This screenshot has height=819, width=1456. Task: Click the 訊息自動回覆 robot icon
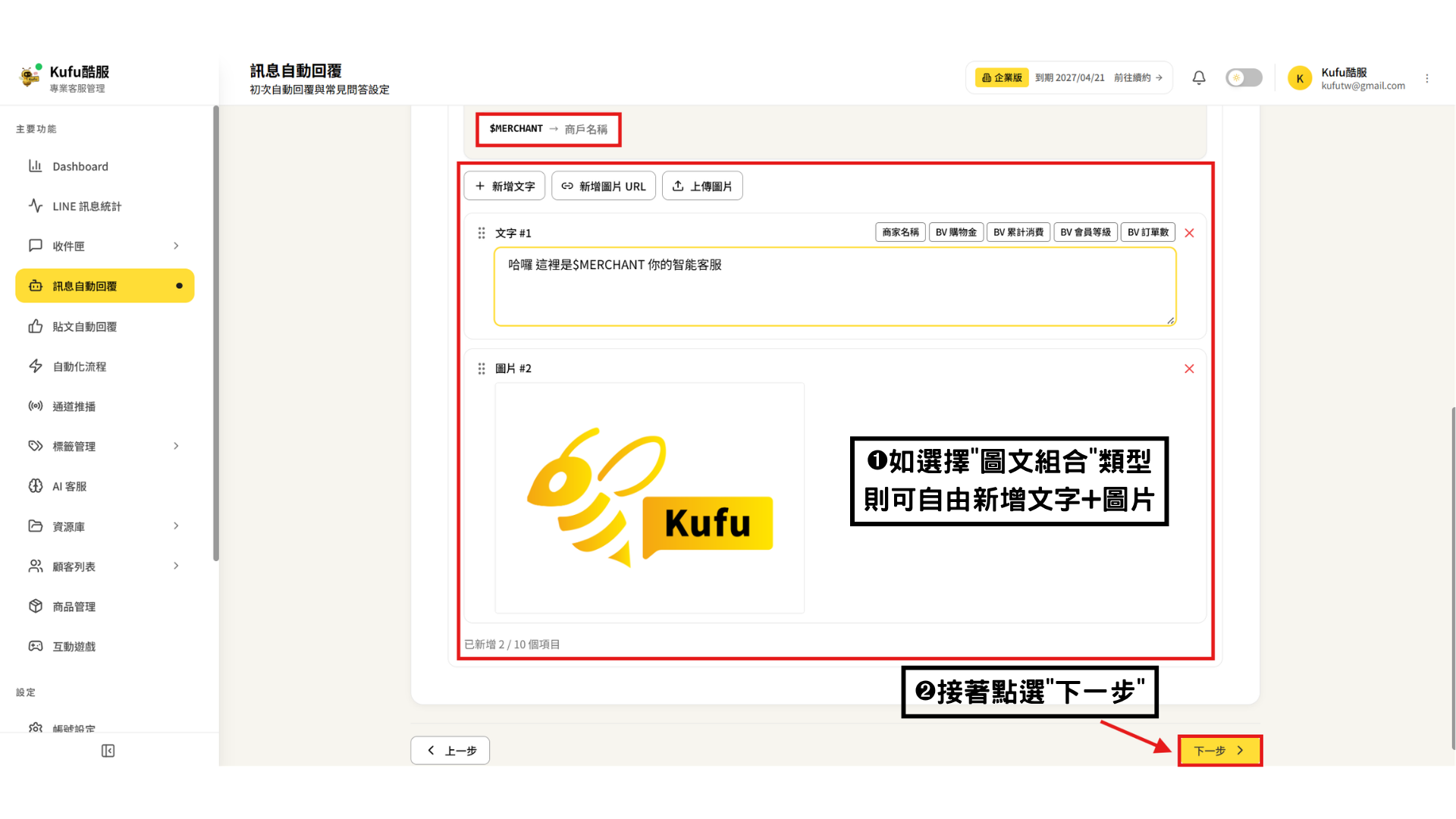tap(36, 286)
